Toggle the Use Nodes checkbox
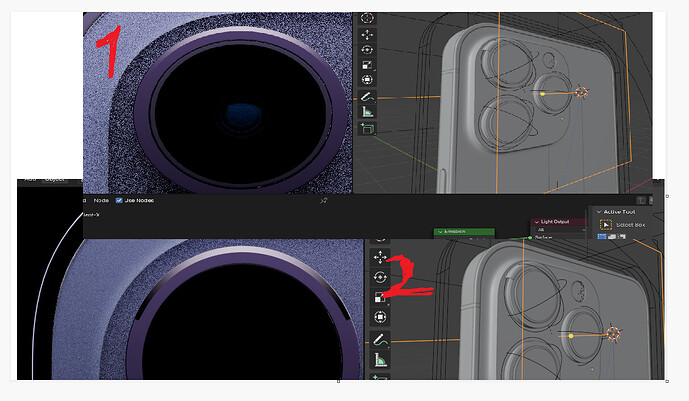This screenshot has width=689, height=401. coord(119,200)
